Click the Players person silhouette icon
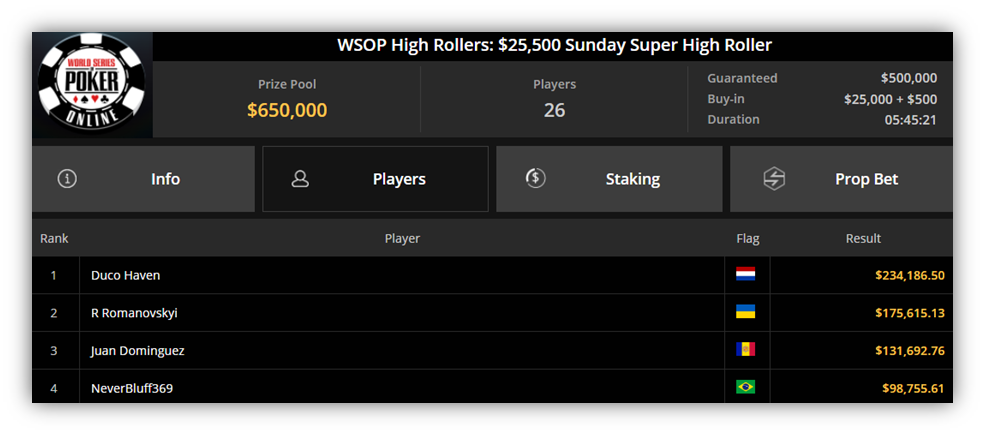This screenshot has height=435, width=985. [x=300, y=179]
